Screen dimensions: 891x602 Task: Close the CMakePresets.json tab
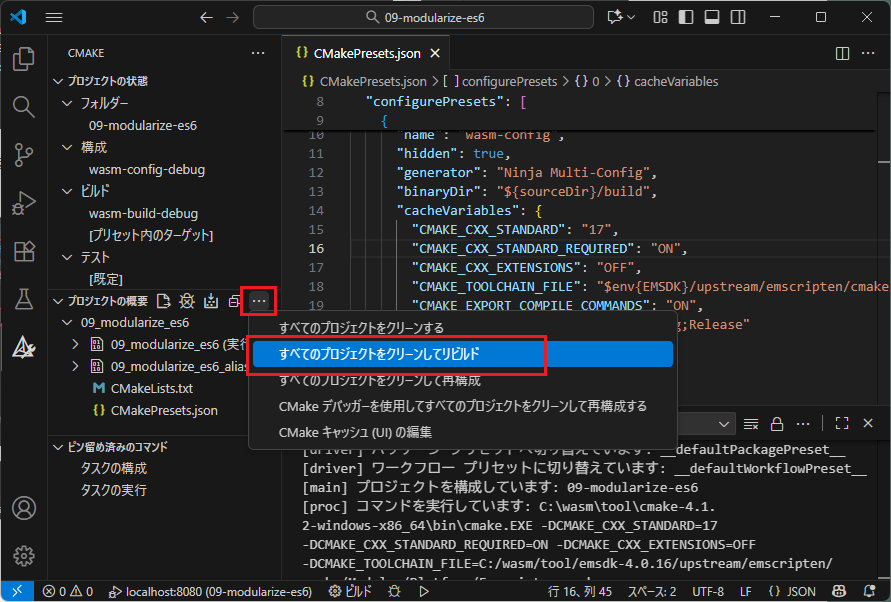(435, 53)
